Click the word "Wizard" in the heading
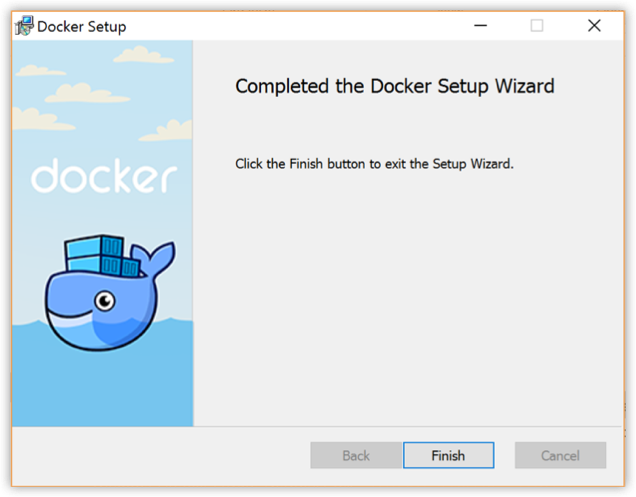 [x=521, y=87]
